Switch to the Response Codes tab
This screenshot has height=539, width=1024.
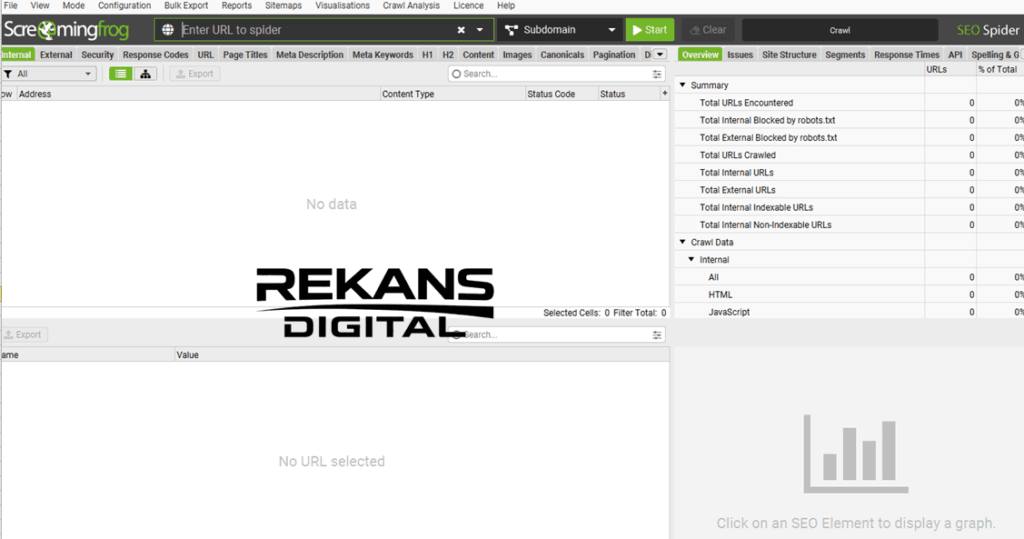155,55
